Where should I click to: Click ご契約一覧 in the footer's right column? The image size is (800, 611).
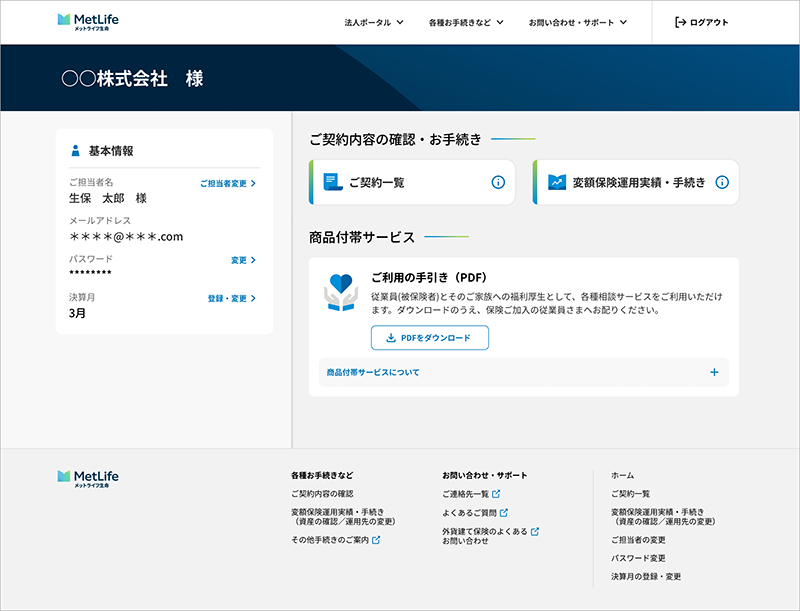pos(631,494)
